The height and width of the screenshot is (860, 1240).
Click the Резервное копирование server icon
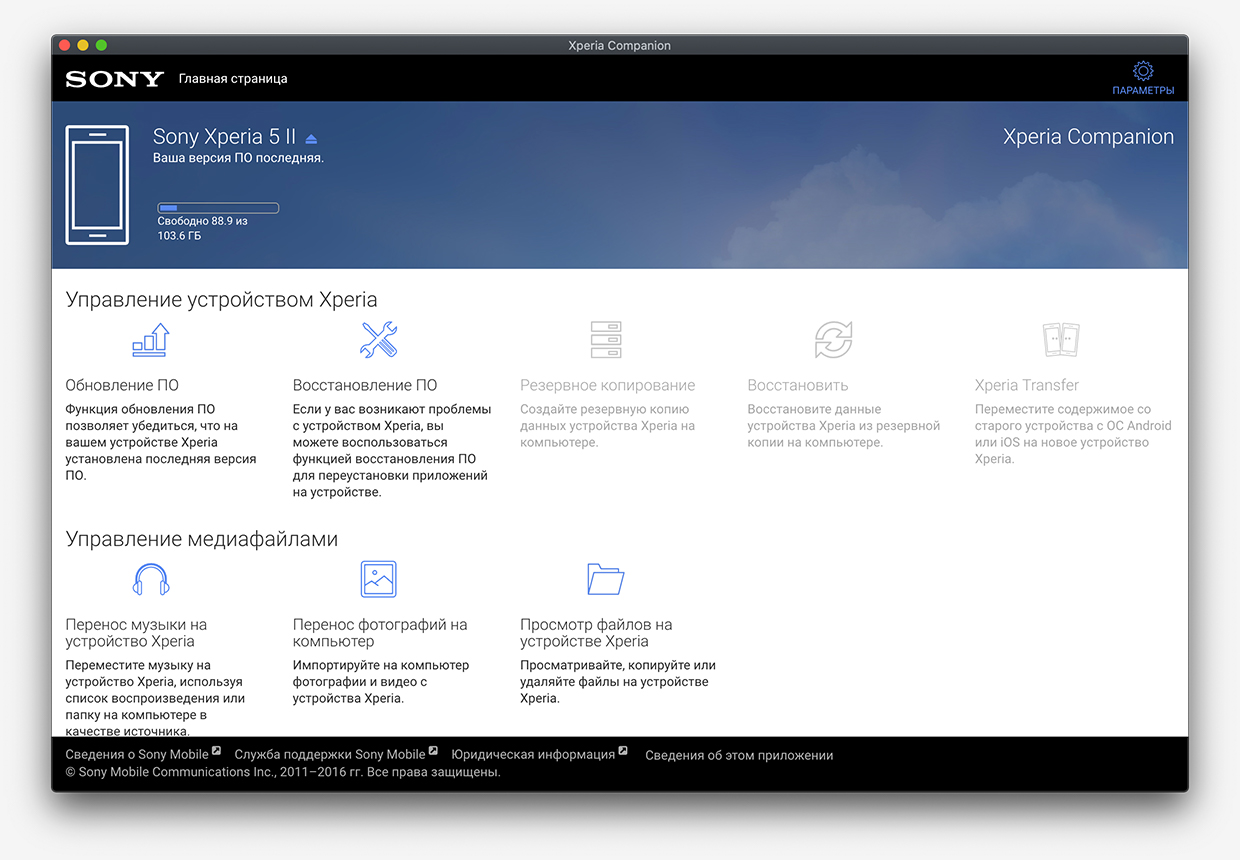tap(606, 340)
